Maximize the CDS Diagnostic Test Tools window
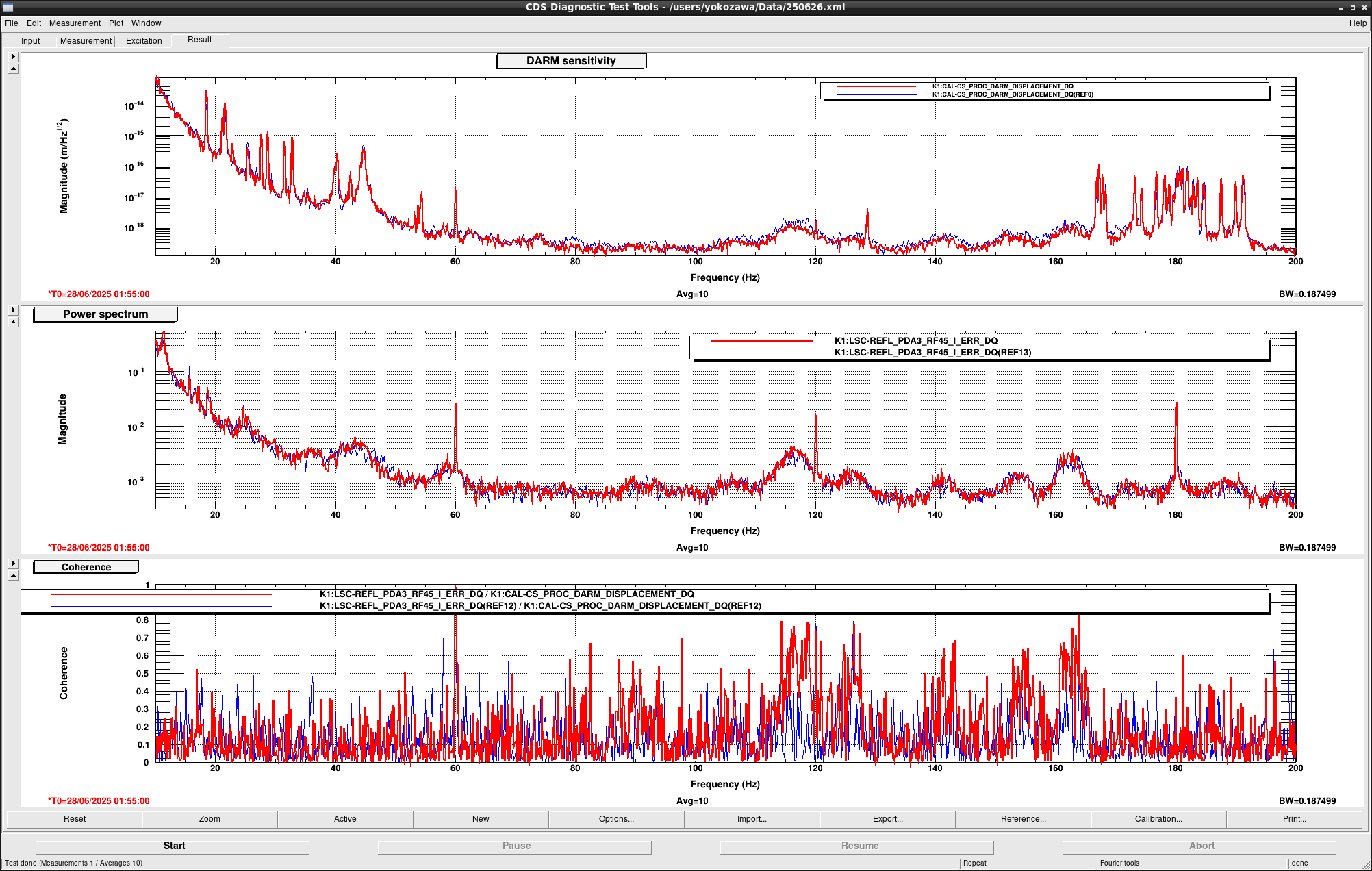The image size is (1372, 871). point(1353,8)
